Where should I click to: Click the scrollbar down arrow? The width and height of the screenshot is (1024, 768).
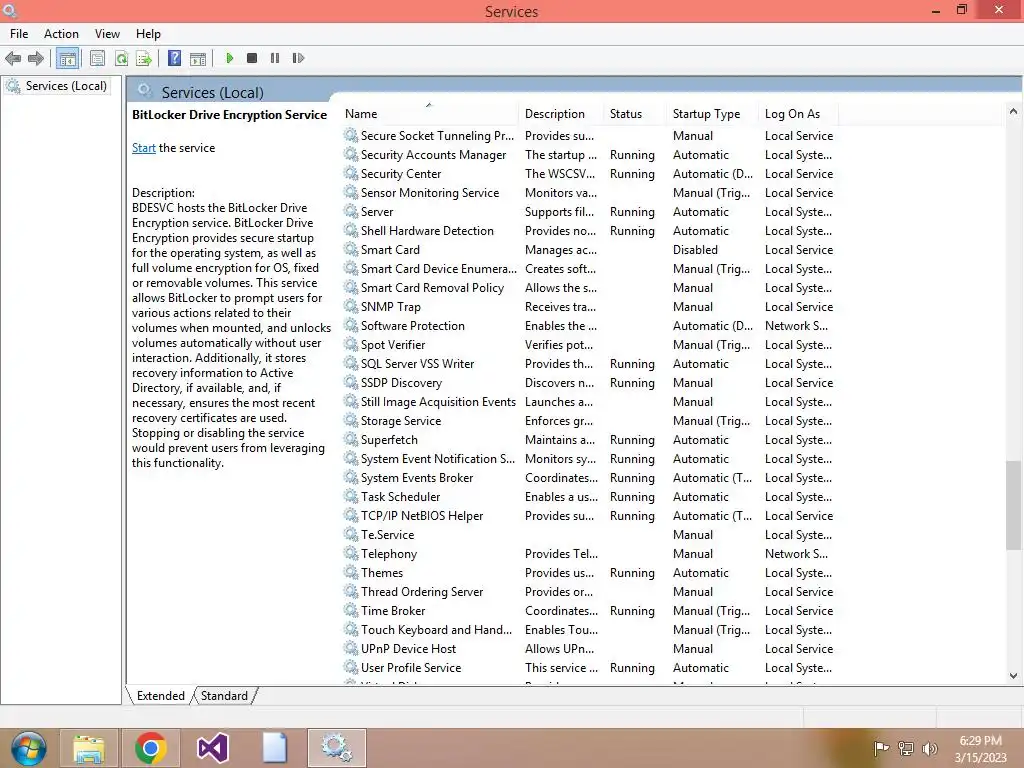[x=1013, y=676]
